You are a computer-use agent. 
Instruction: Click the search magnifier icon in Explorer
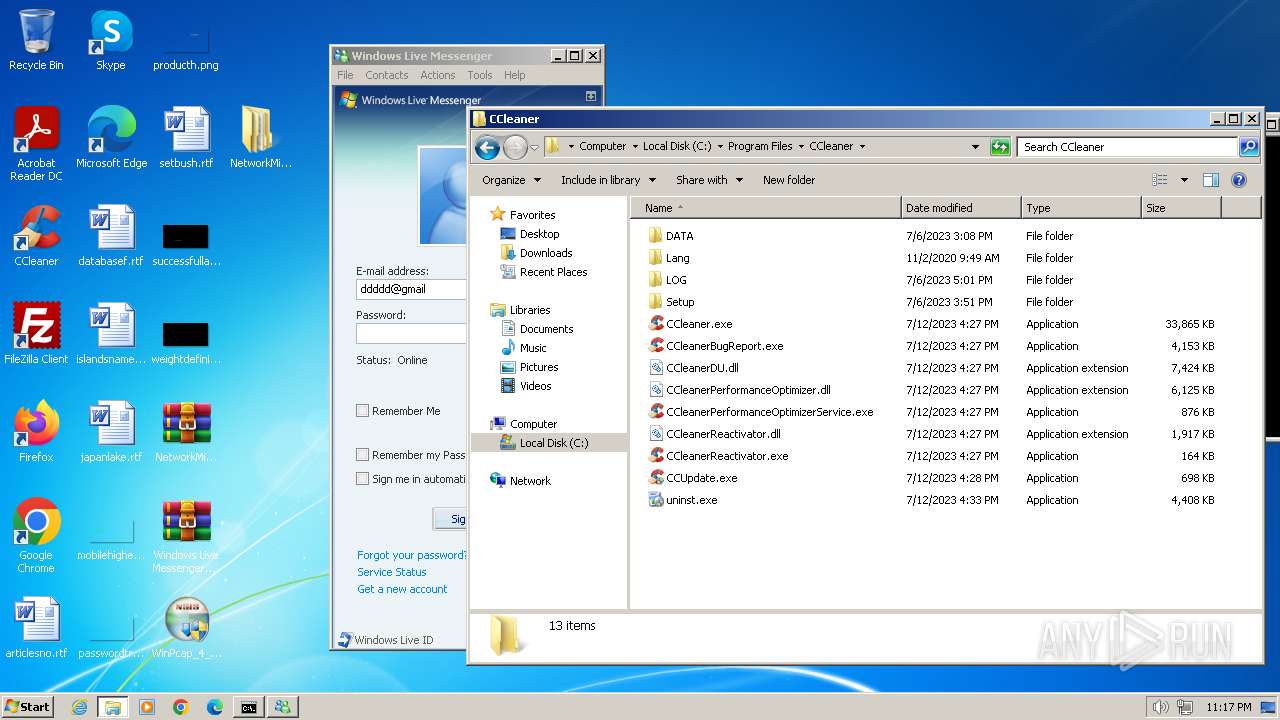pyautogui.click(x=1248, y=147)
